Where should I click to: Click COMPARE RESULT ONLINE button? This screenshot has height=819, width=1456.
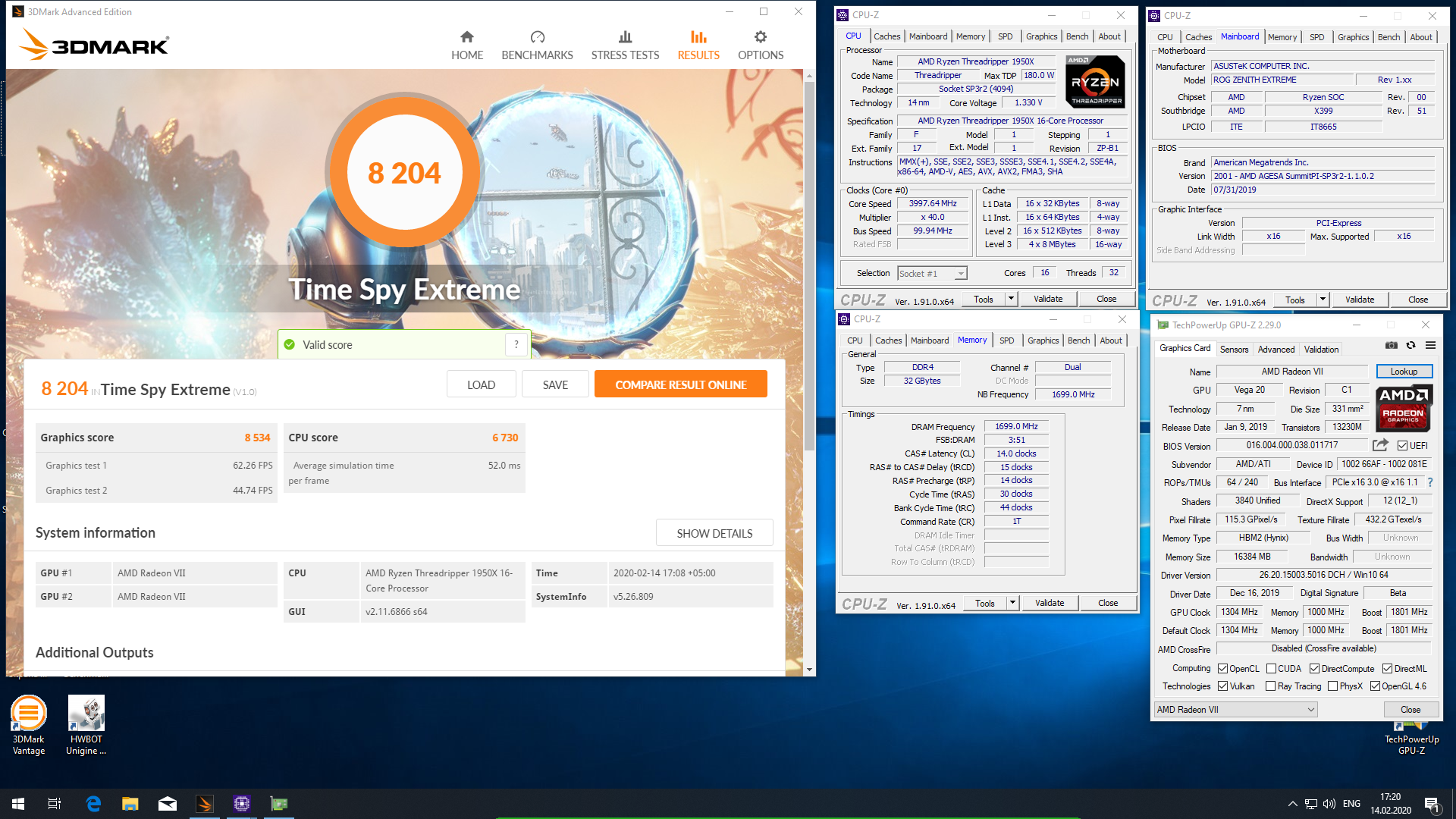pos(681,384)
